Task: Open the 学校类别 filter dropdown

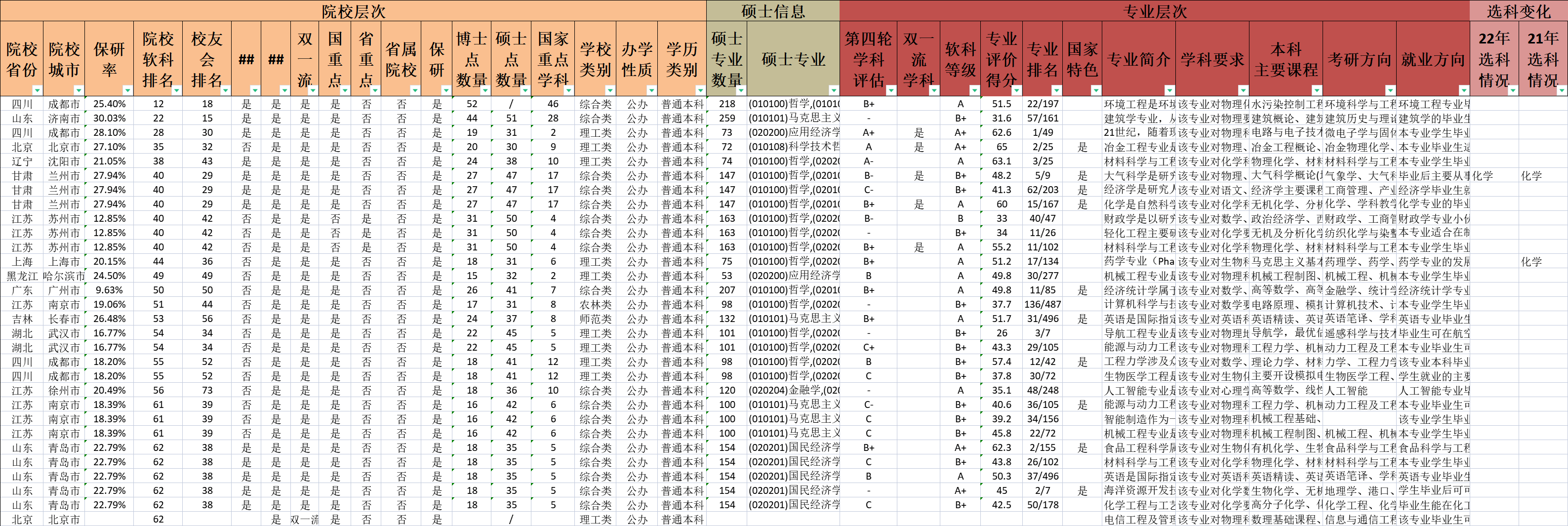Action: pyautogui.click(x=610, y=90)
